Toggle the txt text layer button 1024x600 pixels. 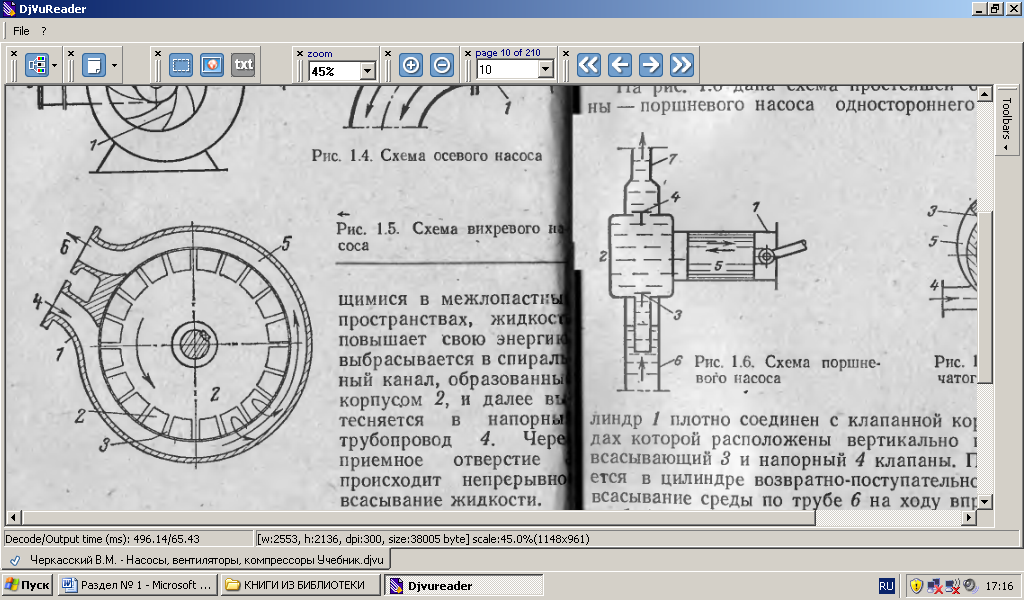(x=243, y=65)
